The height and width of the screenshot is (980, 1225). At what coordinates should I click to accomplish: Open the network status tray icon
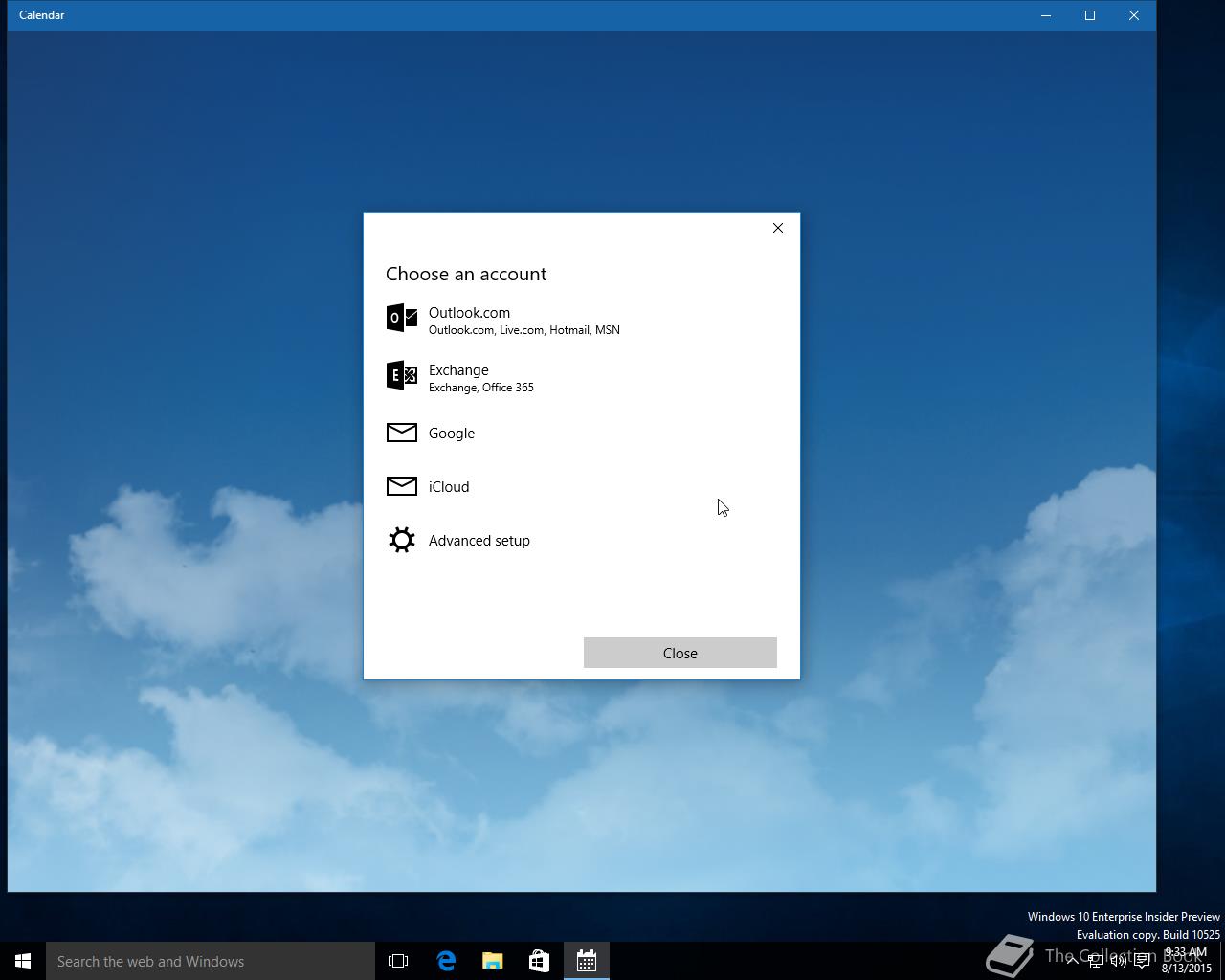click(1095, 961)
